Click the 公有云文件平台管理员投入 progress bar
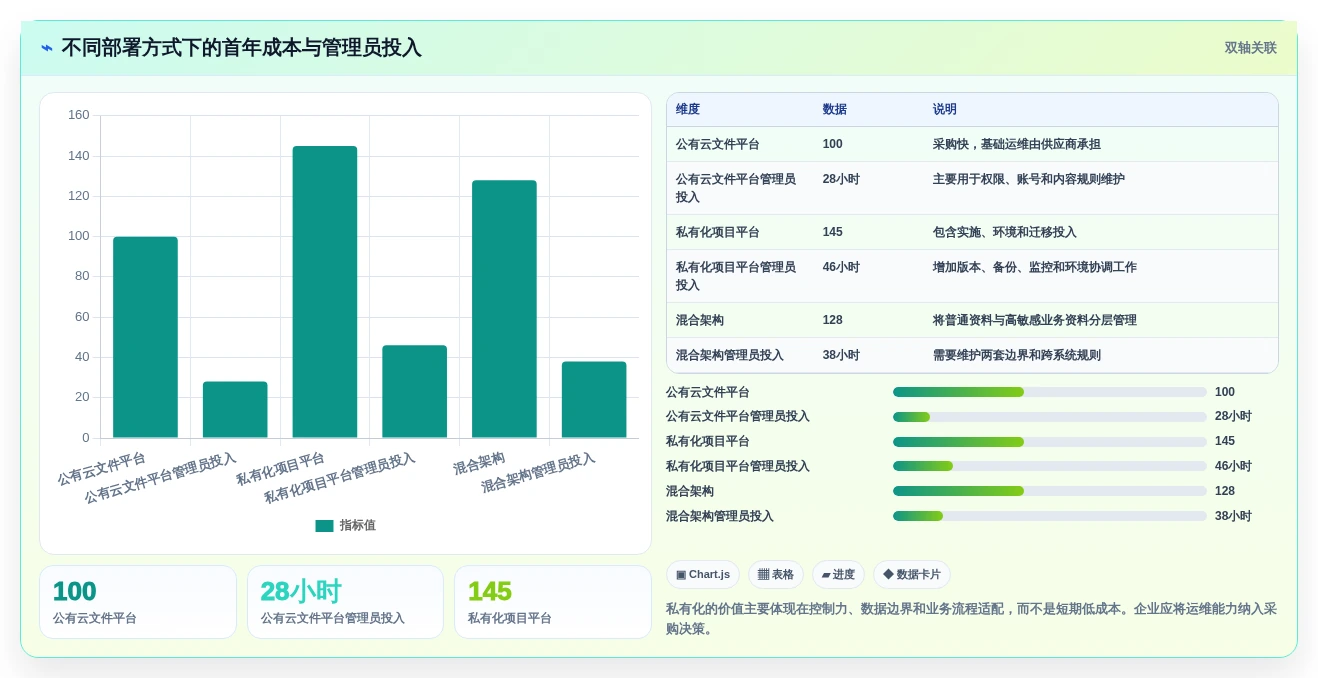Screen dimensions: 1318x678 tap(1050, 417)
